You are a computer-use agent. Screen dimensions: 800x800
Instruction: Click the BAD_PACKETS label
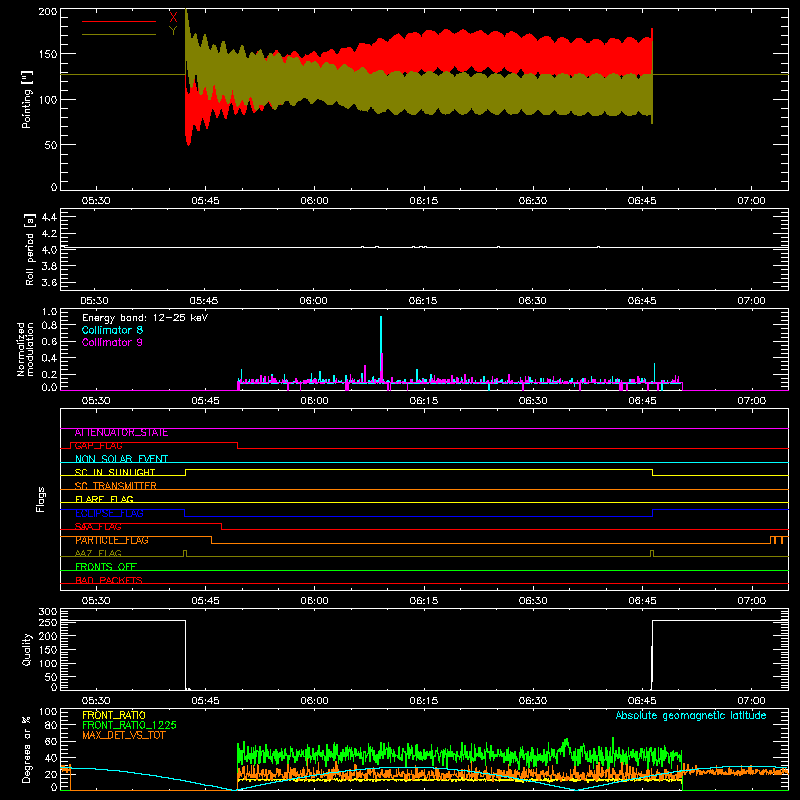pyautogui.click(x=109, y=580)
